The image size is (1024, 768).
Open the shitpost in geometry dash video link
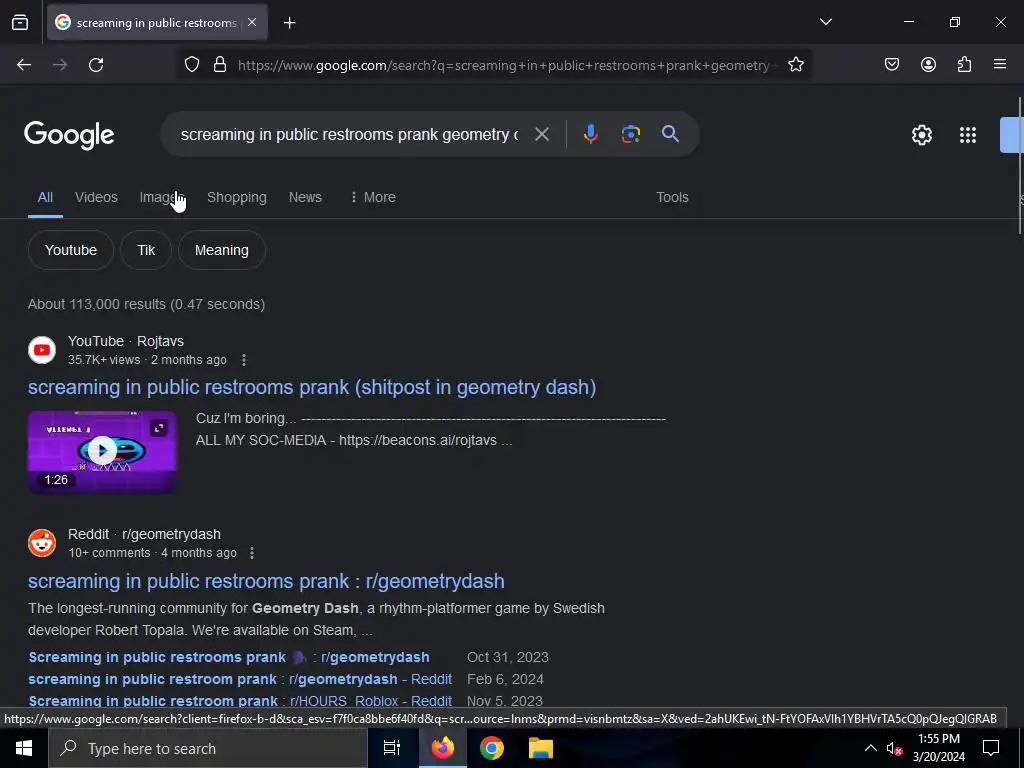pyautogui.click(x=312, y=387)
